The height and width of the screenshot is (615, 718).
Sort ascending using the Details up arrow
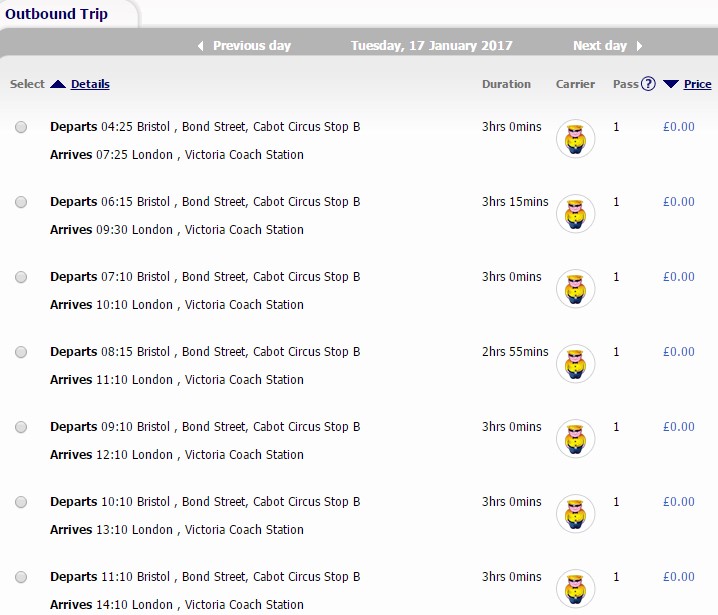coord(58,84)
